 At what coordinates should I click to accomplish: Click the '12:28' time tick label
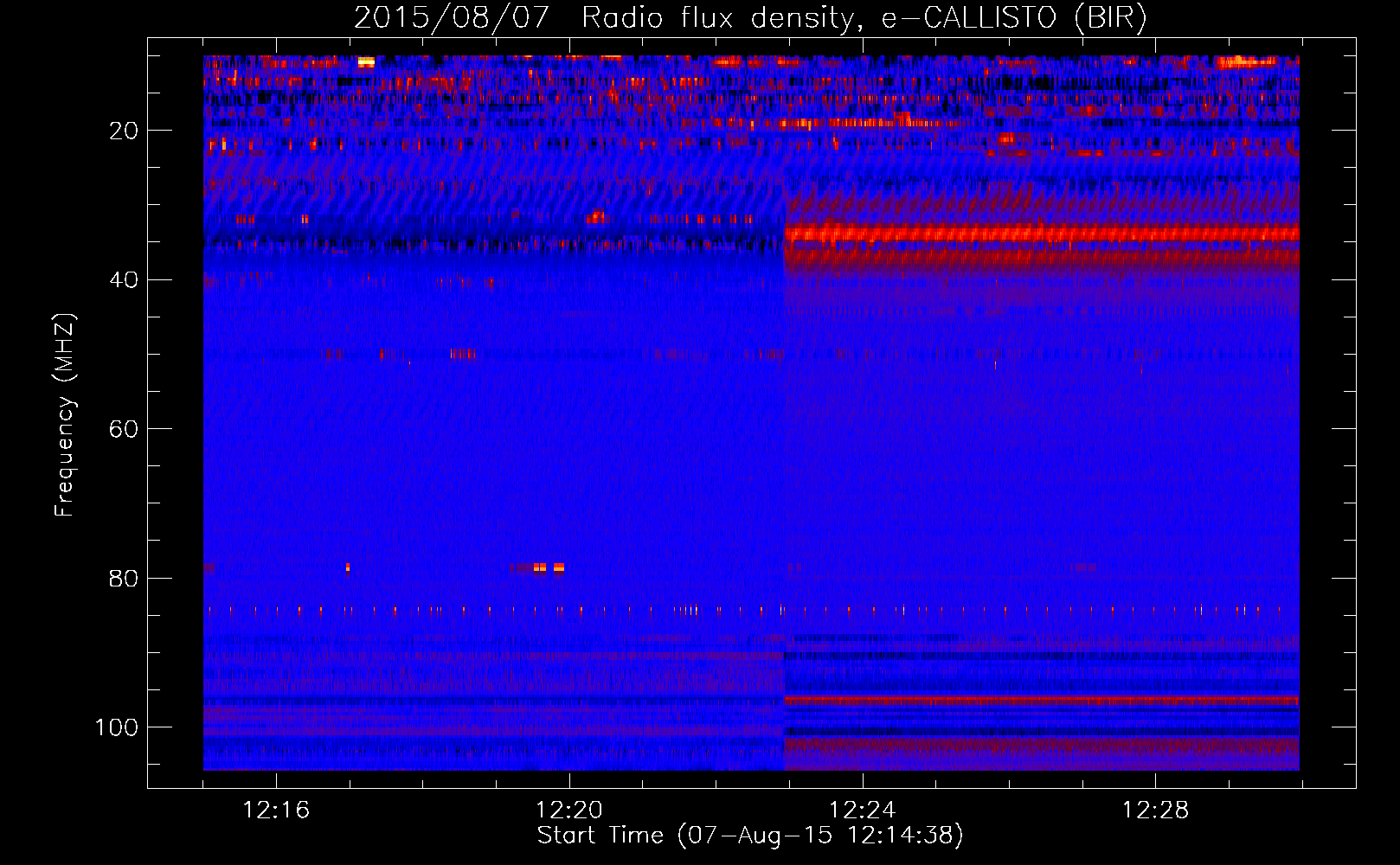(1156, 811)
